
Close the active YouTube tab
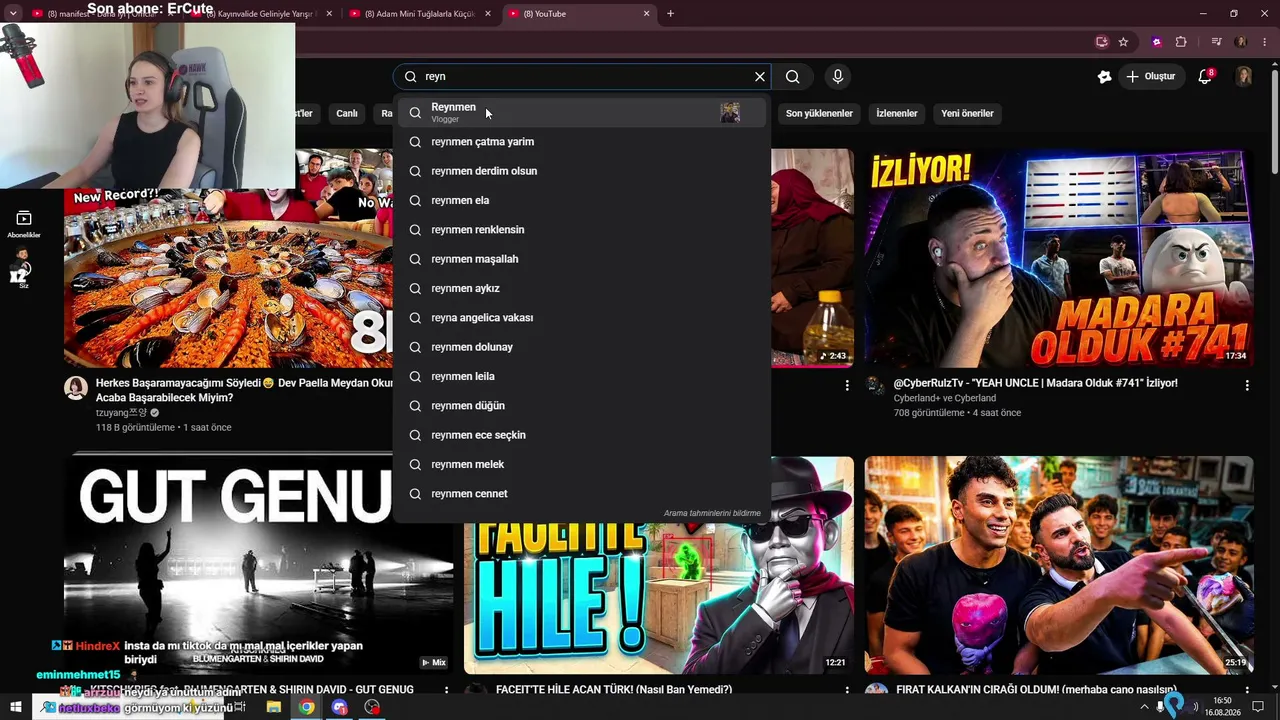click(x=647, y=14)
